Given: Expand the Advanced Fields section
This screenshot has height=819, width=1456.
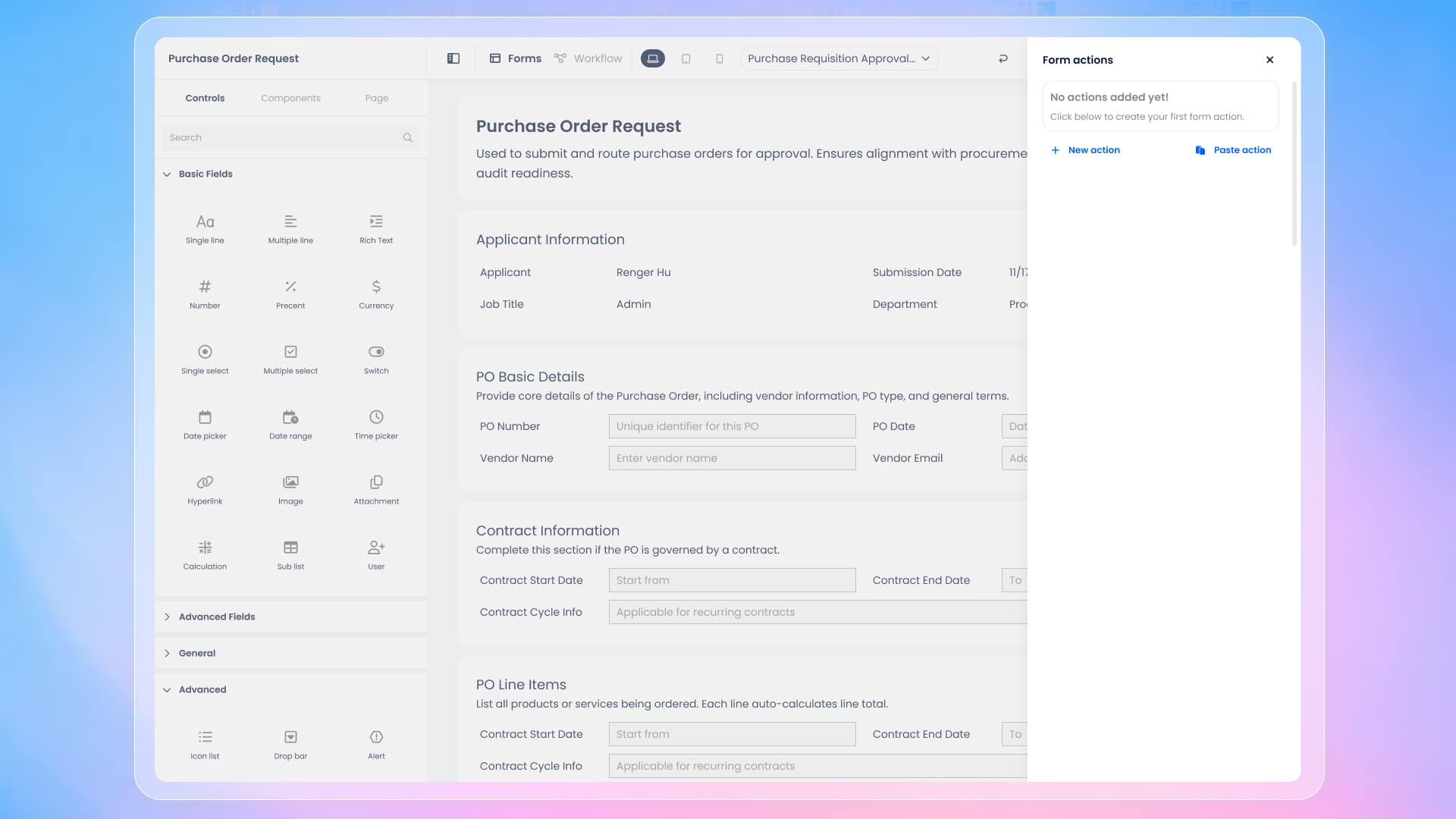Looking at the screenshot, I should 217,617.
